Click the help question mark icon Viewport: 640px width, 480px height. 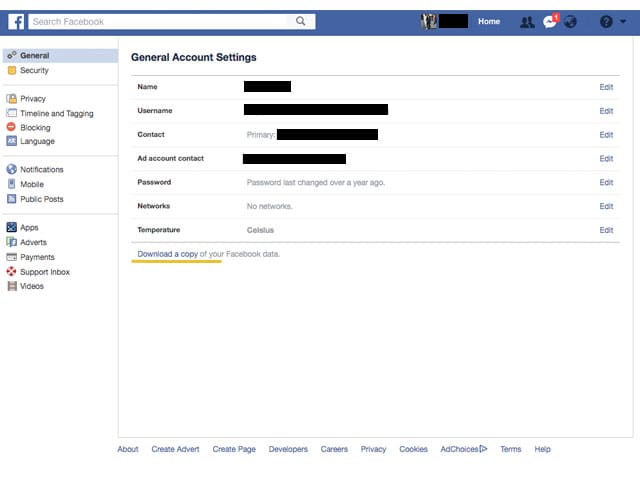[x=606, y=22]
